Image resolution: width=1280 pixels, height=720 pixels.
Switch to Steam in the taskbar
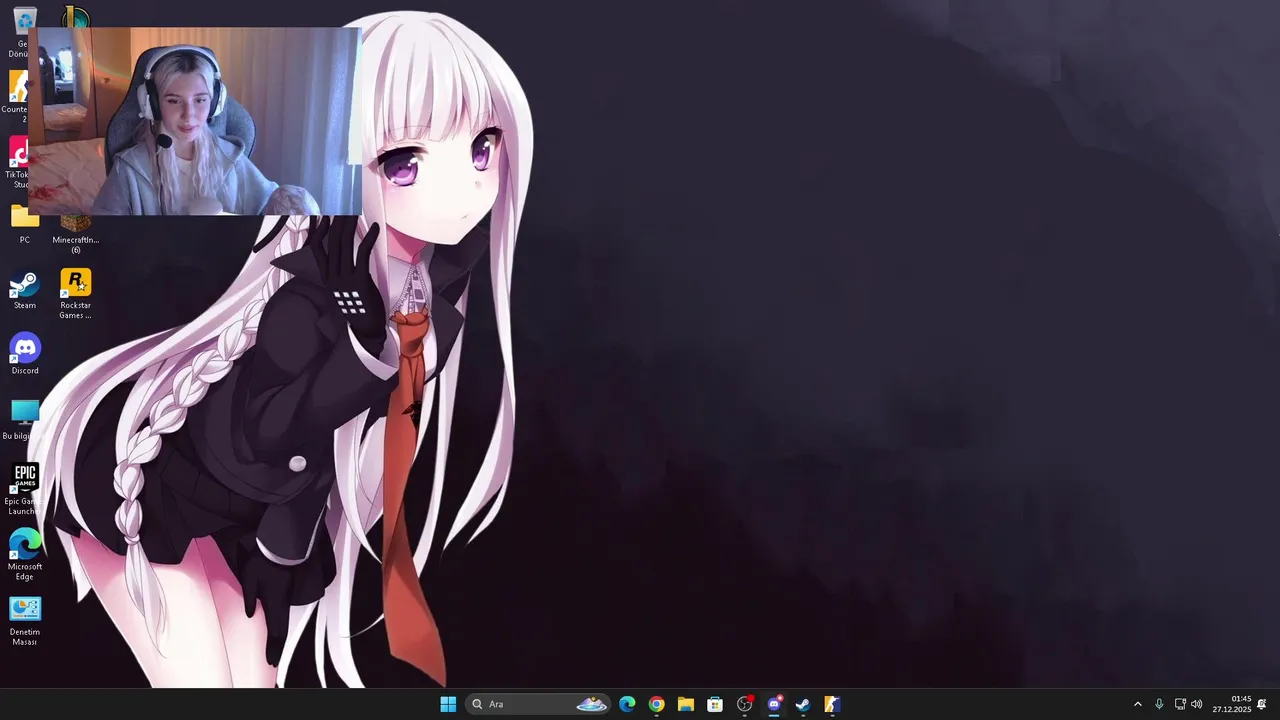(803, 704)
